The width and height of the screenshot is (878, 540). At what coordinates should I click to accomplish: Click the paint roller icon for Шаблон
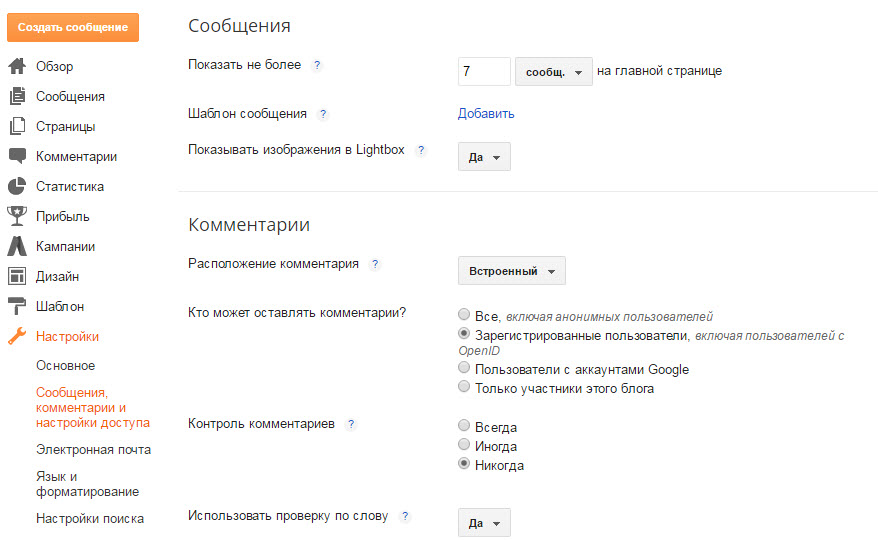click(16, 306)
